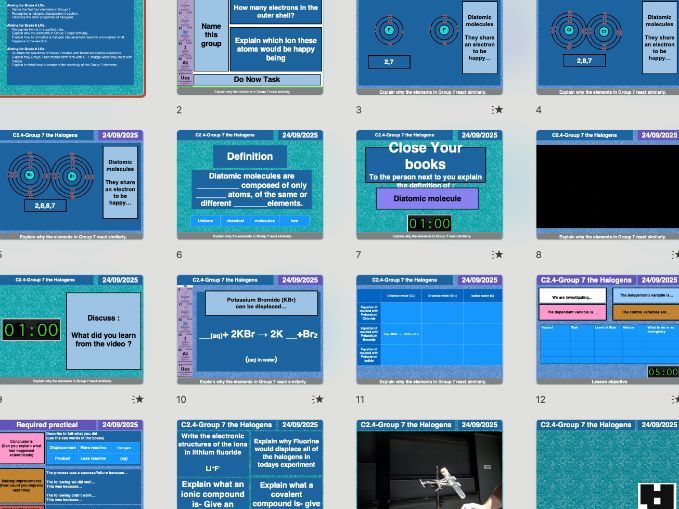Screen dimensions: 679x509
Task: Select the last slide with the QR code
Action: coord(607,465)
